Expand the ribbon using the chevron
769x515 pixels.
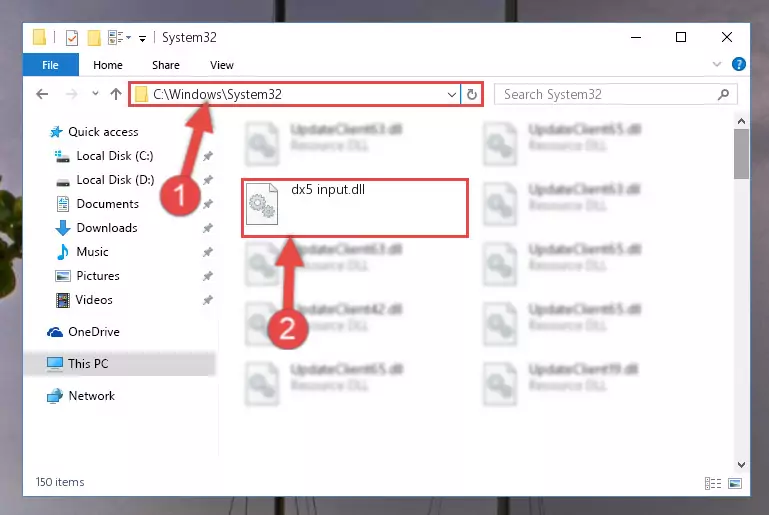[717, 64]
